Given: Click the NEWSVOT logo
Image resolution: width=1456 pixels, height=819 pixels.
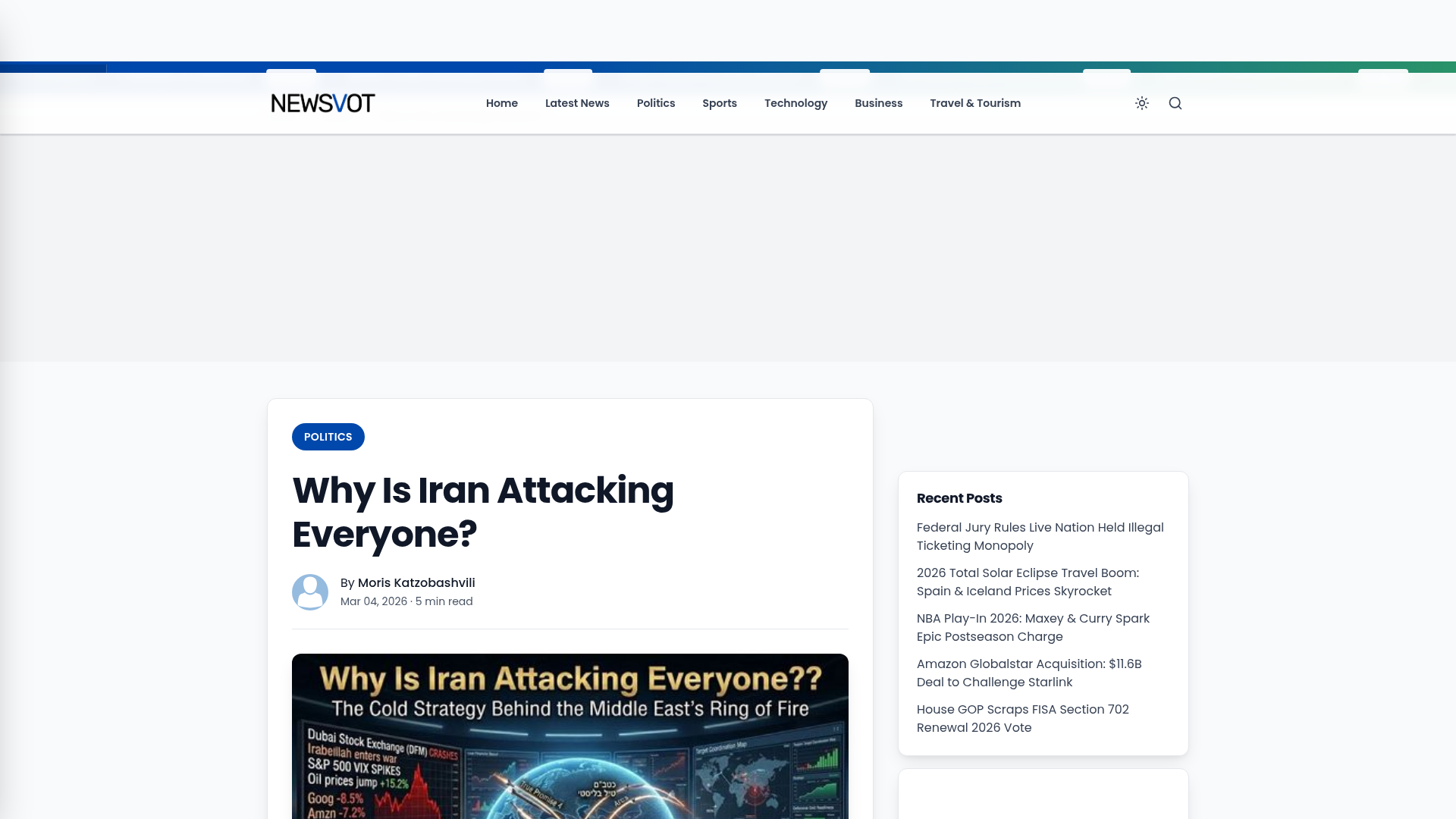Looking at the screenshot, I should click(x=322, y=103).
